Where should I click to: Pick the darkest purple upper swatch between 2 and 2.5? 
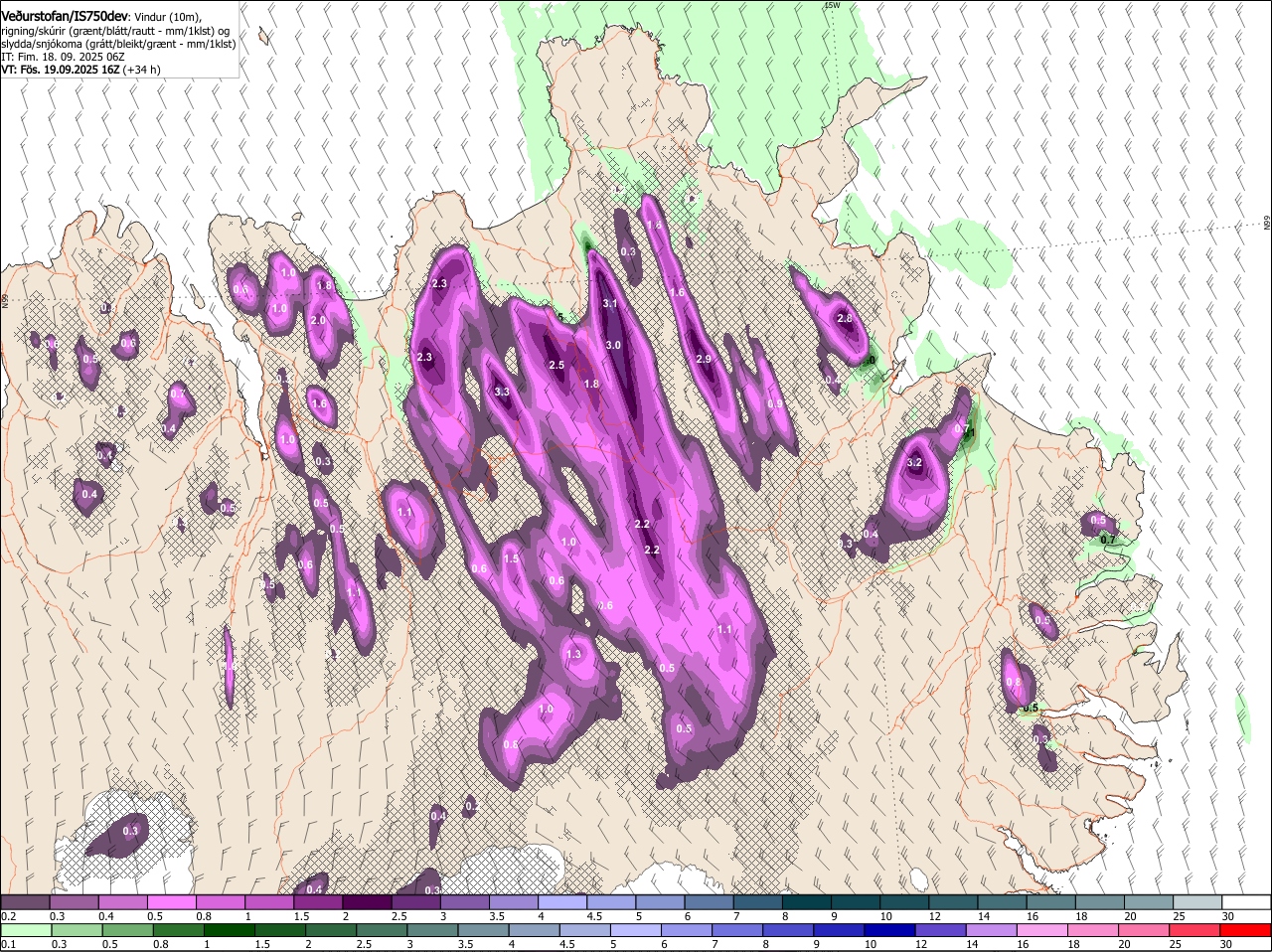pos(367,901)
